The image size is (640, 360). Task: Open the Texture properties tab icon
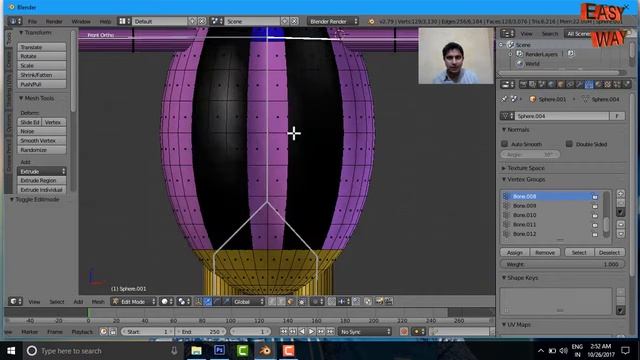(x=608, y=84)
